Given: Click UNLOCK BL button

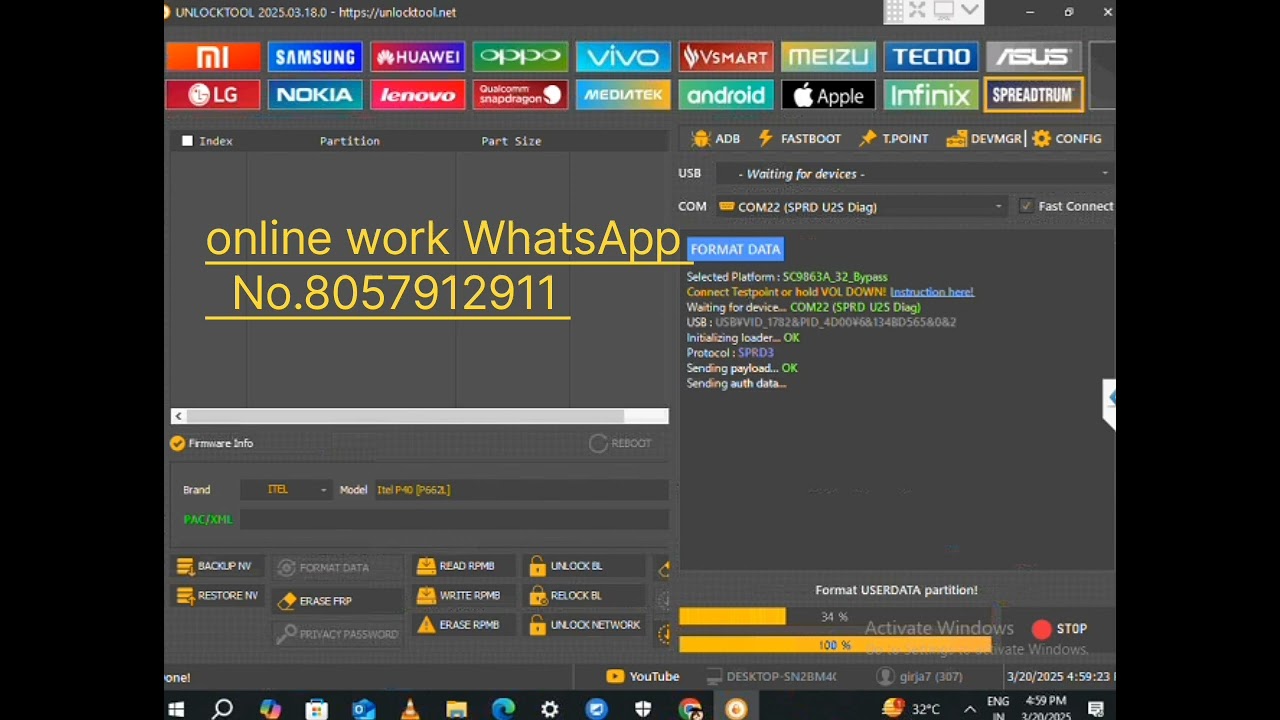Looking at the screenshot, I should [x=584, y=566].
